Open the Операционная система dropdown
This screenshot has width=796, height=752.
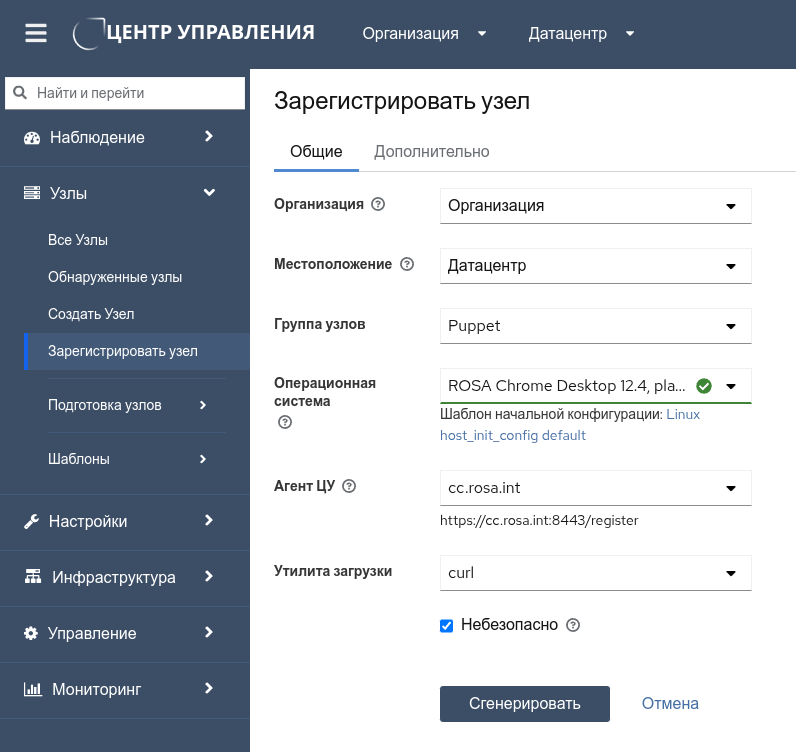pyautogui.click(x=595, y=386)
